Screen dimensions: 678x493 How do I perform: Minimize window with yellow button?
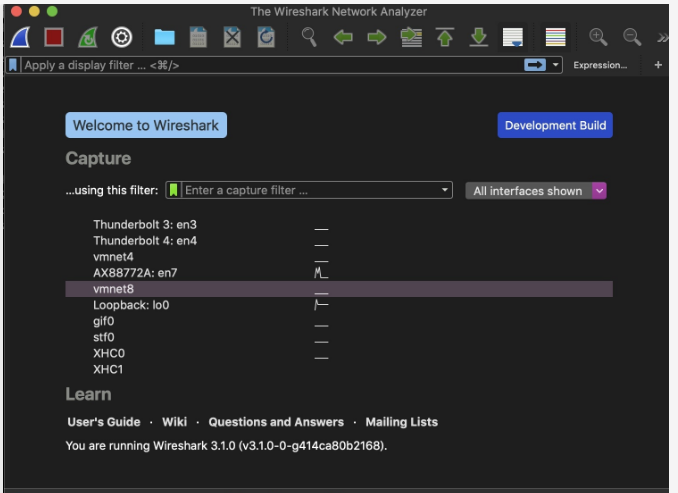34,11
